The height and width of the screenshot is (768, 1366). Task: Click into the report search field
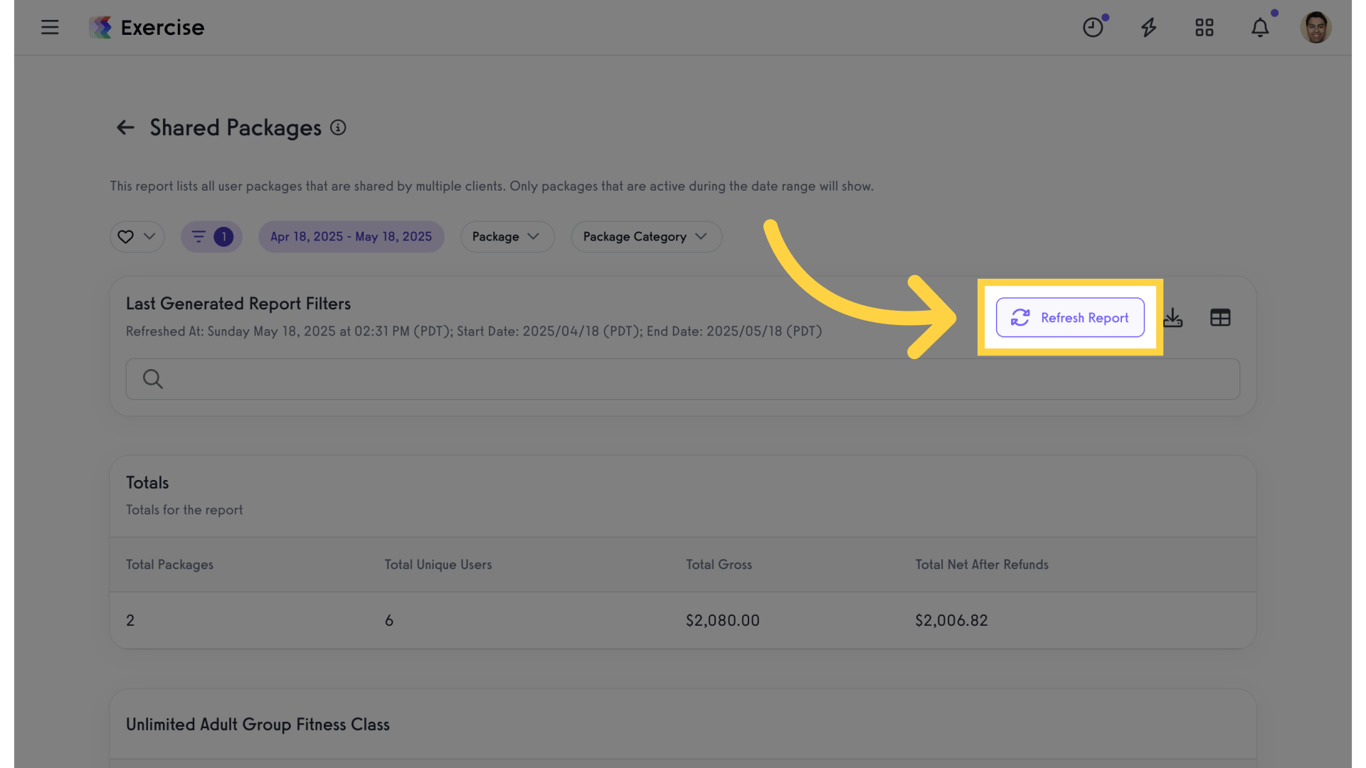[x=683, y=379]
